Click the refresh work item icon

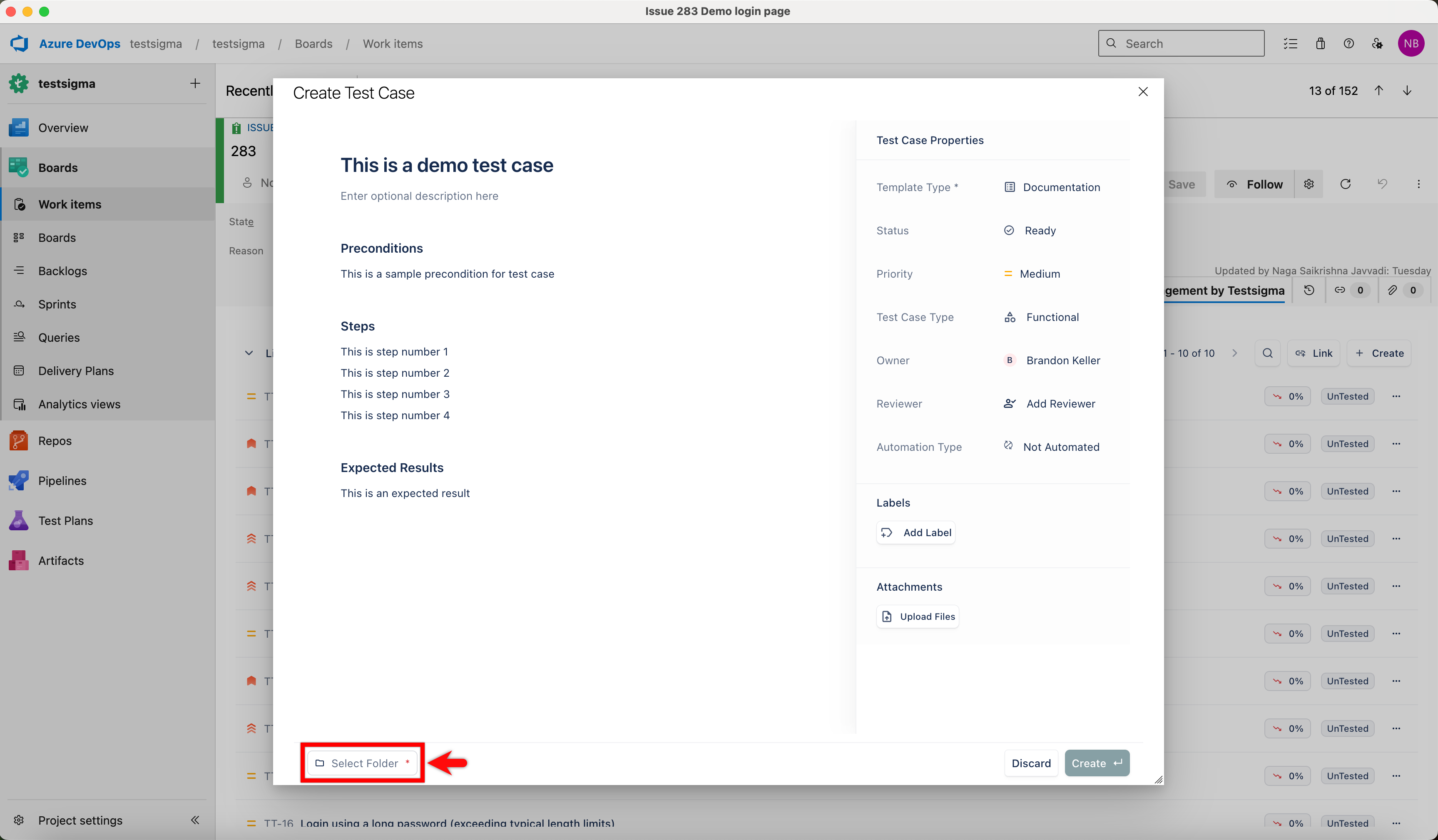click(1345, 184)
